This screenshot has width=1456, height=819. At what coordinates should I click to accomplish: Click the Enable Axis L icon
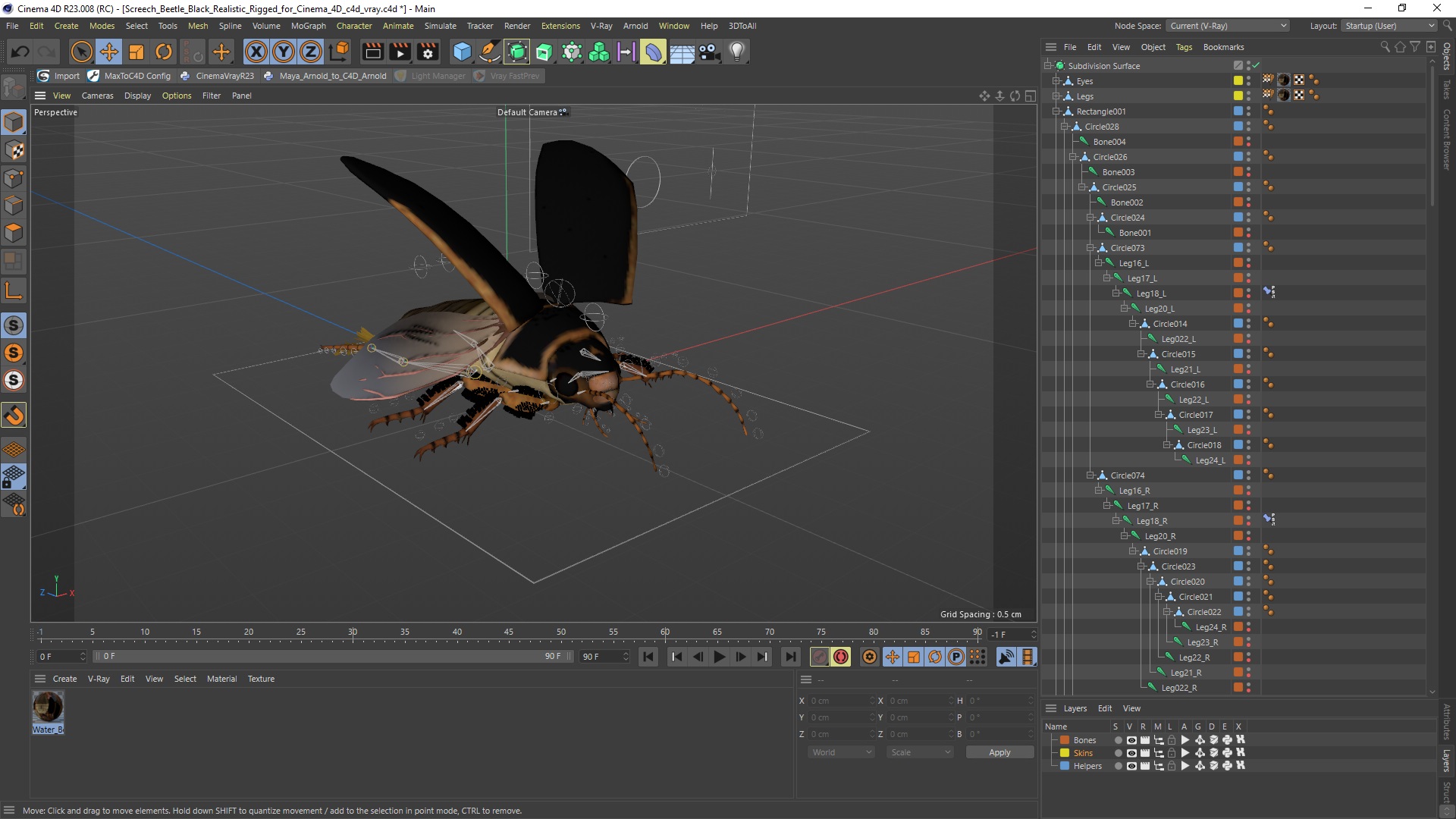[14, 290]
